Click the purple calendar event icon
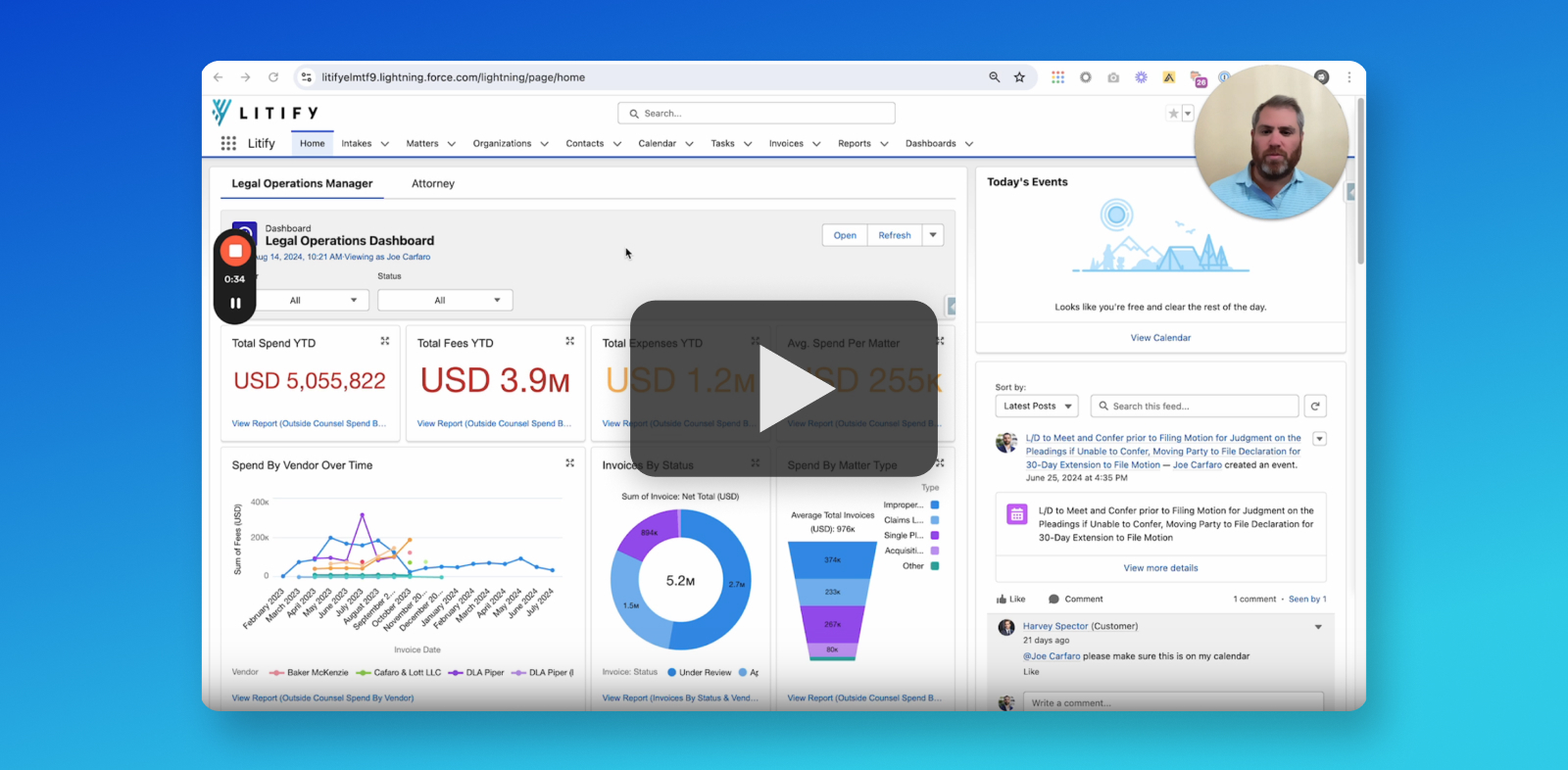This screenshot has height=770, width=1568. (1017, 514)
